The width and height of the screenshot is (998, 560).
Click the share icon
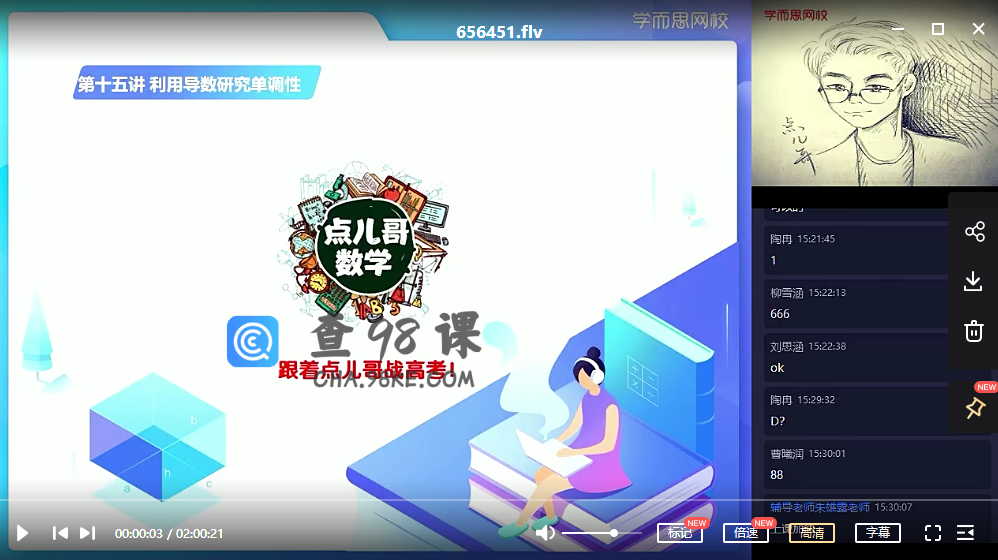coord(974,232)
